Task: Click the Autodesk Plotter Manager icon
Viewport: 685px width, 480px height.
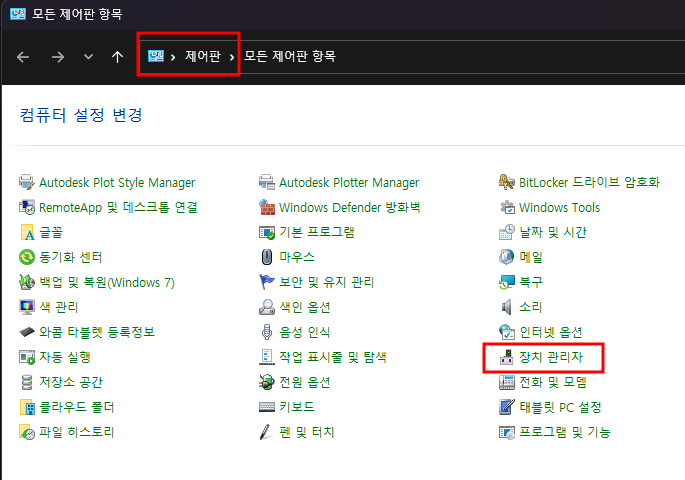Action: [266, 182]
